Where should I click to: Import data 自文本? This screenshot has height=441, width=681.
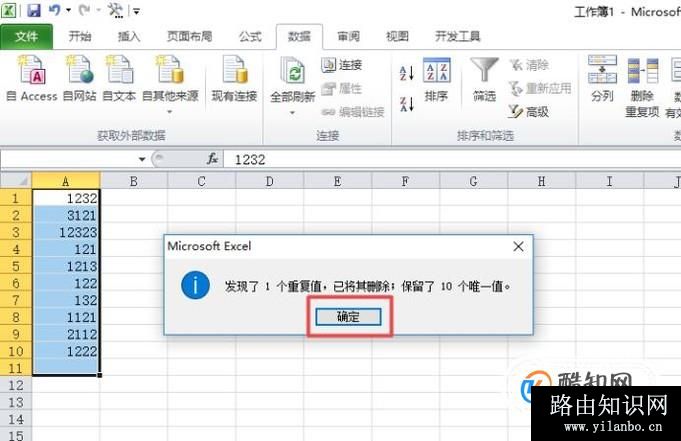(x=119, y=79)
